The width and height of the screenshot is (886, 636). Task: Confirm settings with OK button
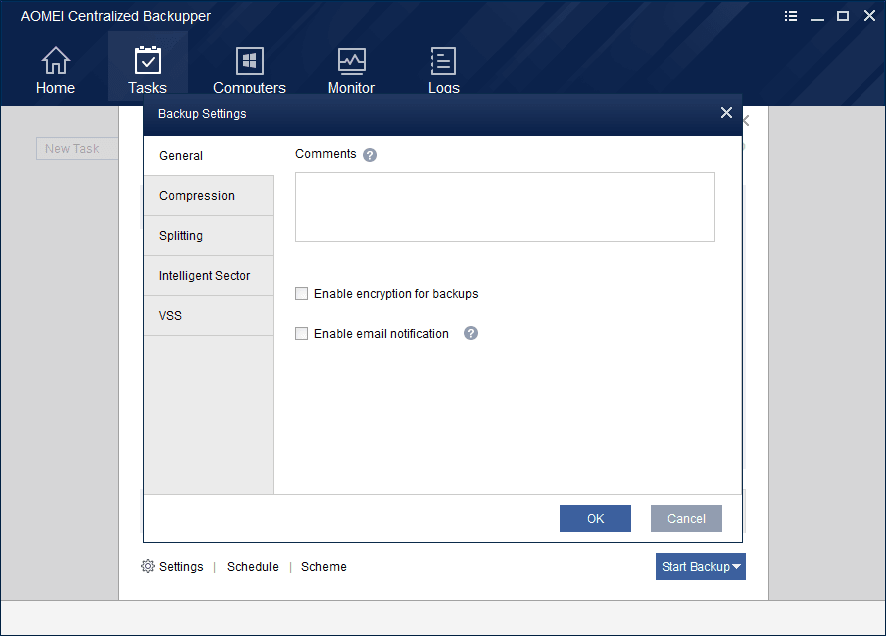pyautogui.click(x=595, y=519)
